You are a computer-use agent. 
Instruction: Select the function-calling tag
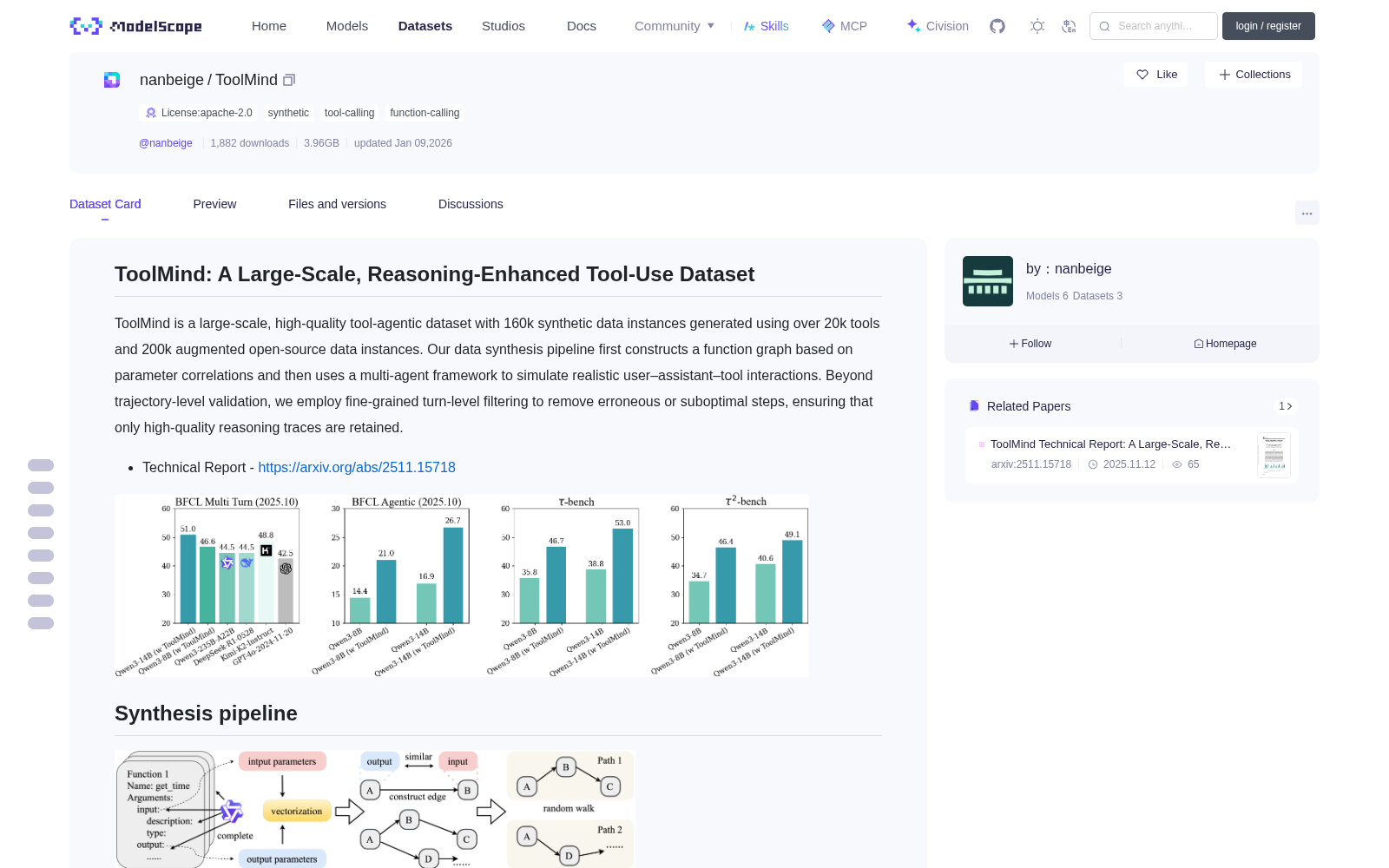425,113
